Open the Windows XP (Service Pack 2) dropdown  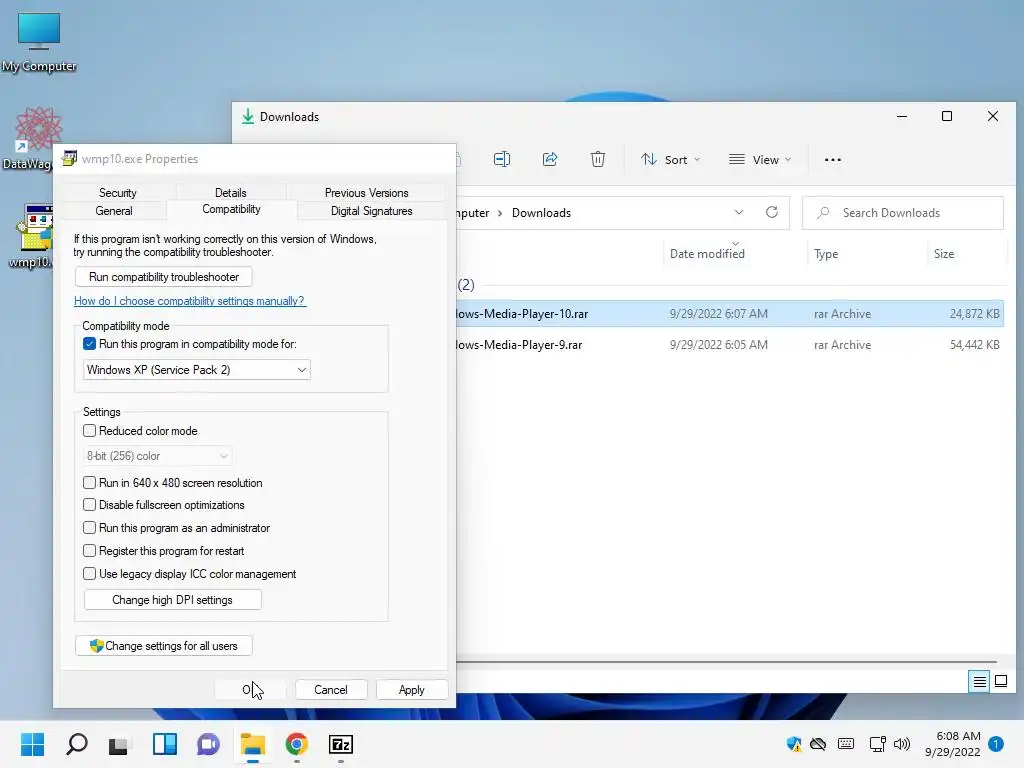197,370
